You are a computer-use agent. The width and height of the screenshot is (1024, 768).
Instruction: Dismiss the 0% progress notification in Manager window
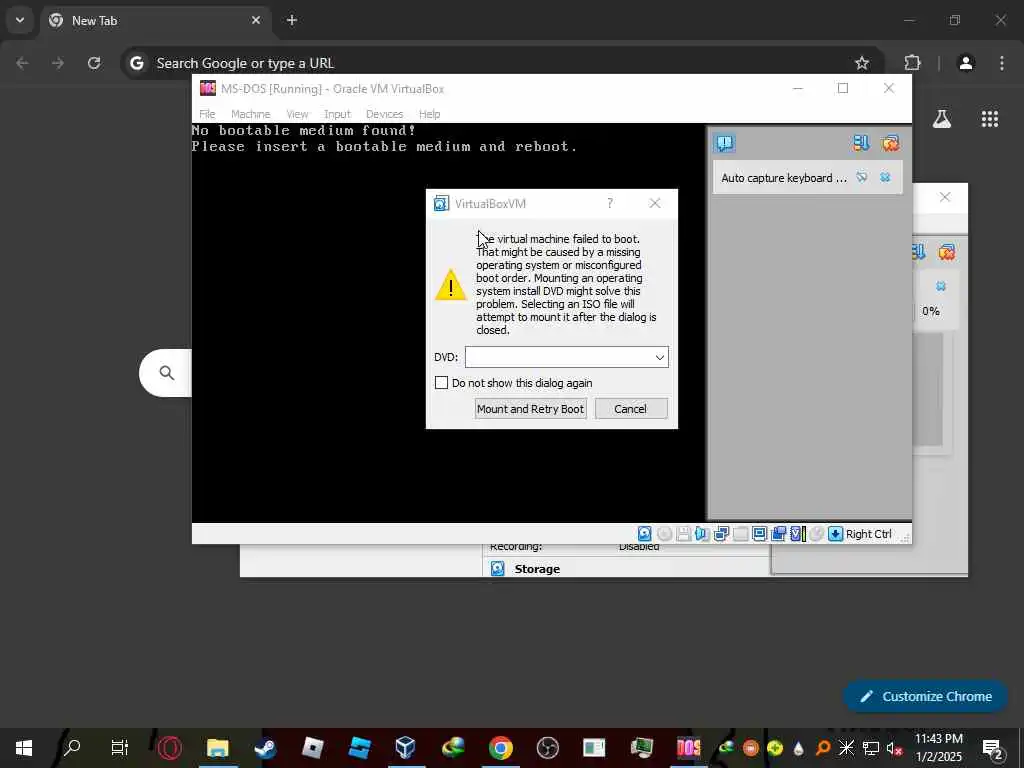(x=940, y=286)
